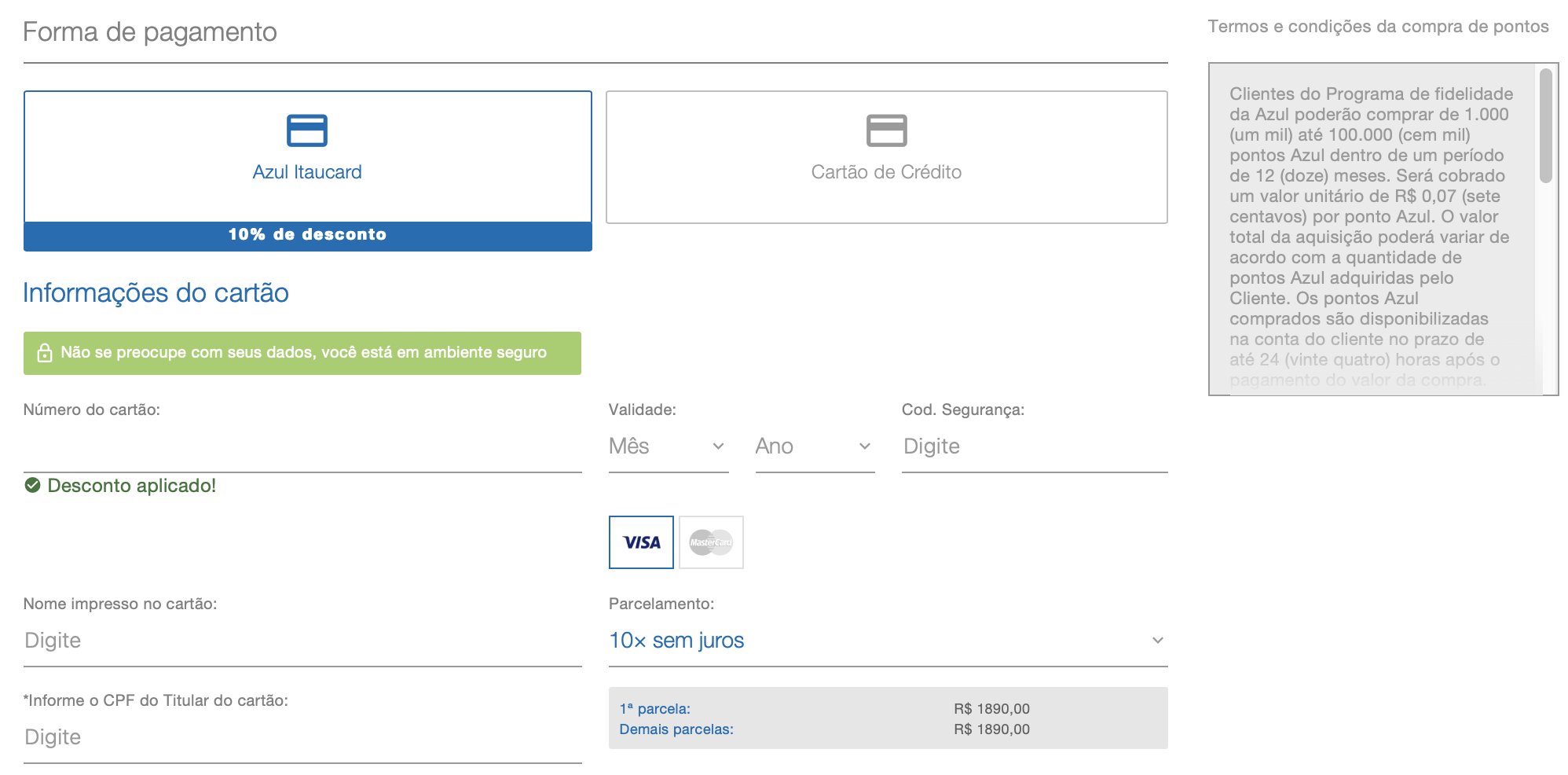This screenshot has height=775, width=1568.
Task: Click the Informações do cartão heading
Action: (156, 293)
